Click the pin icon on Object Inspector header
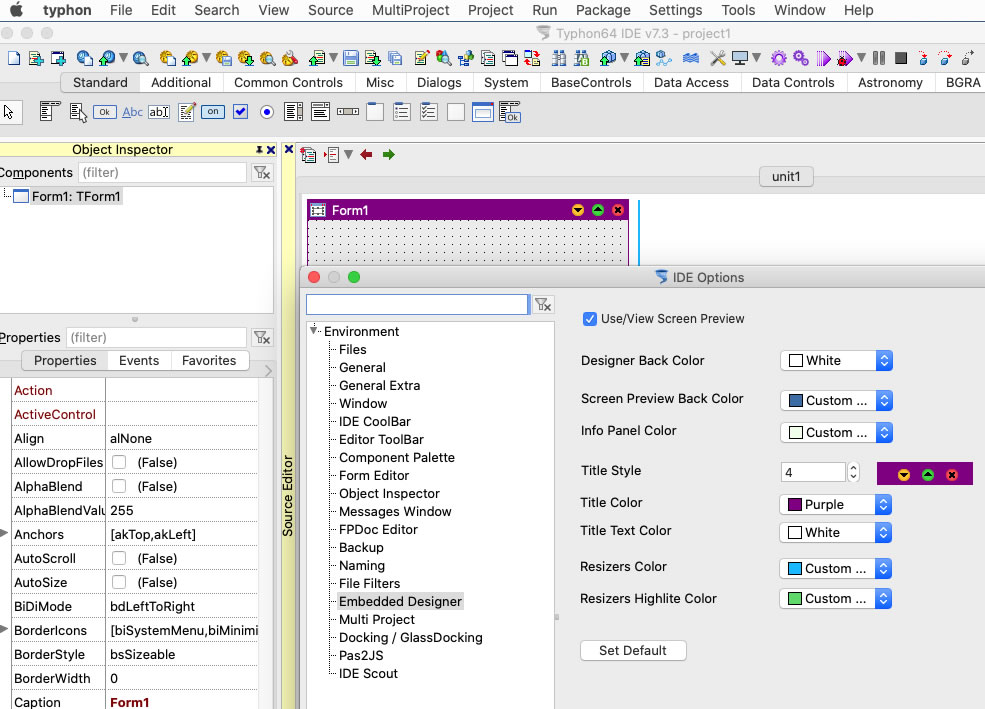Image resolution: width=985 pixels, height=709 pixels. point(259,150)
